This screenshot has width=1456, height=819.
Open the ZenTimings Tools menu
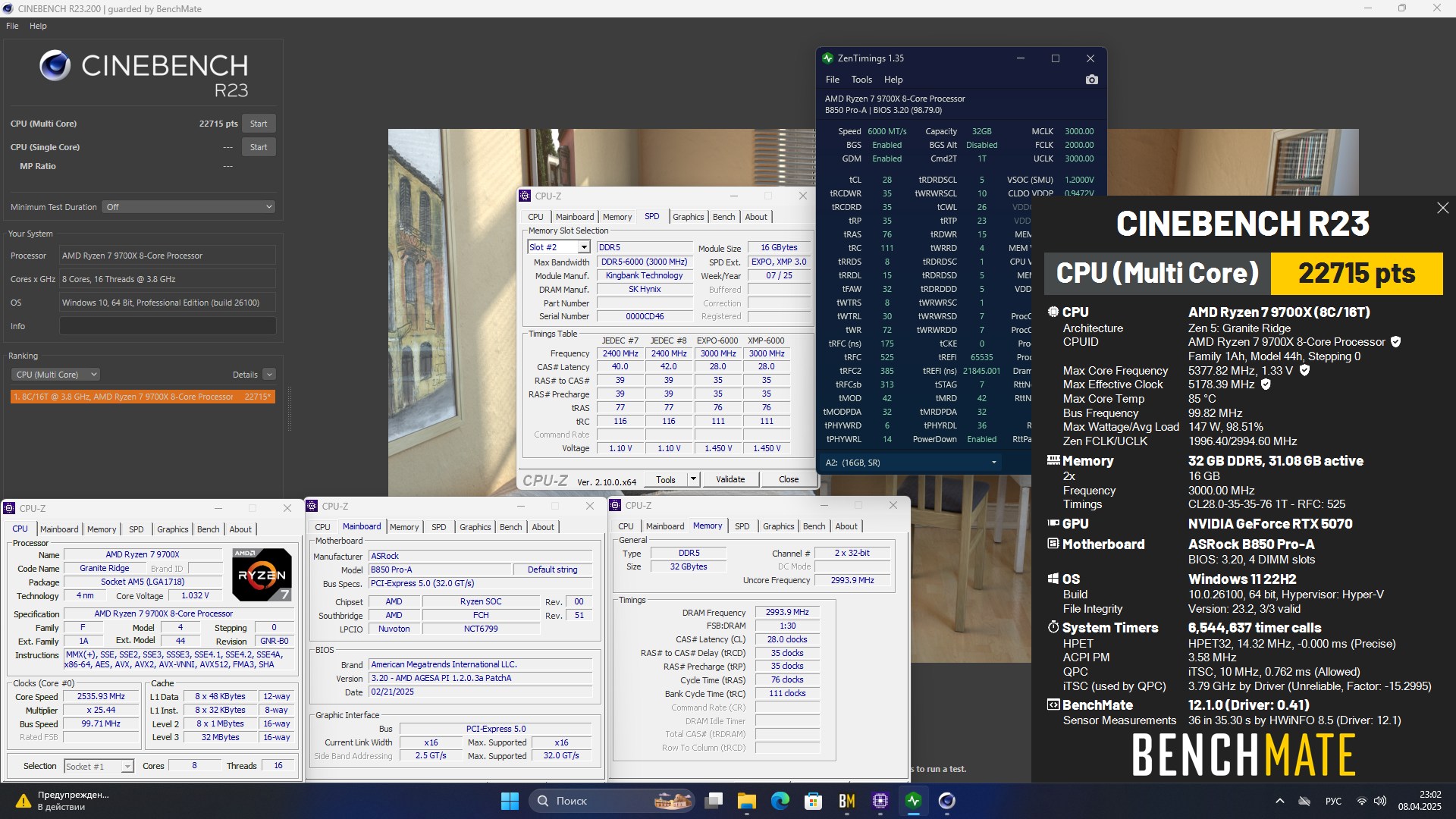861,80
